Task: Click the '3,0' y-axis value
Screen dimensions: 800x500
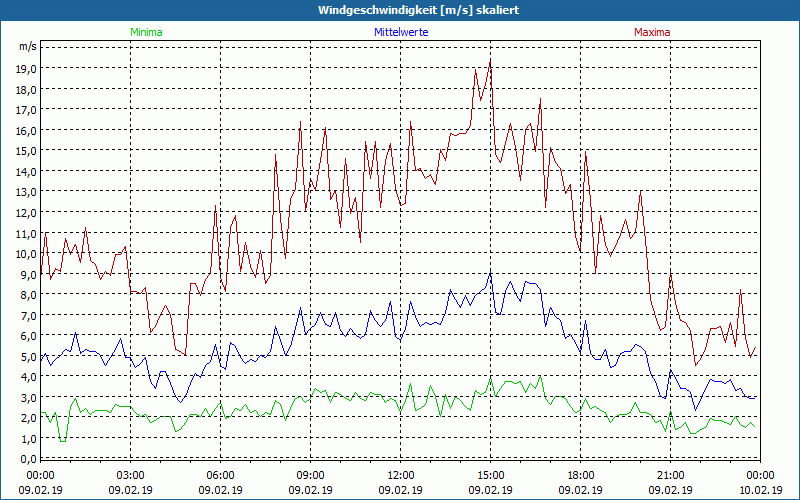Action: [30, 397]
